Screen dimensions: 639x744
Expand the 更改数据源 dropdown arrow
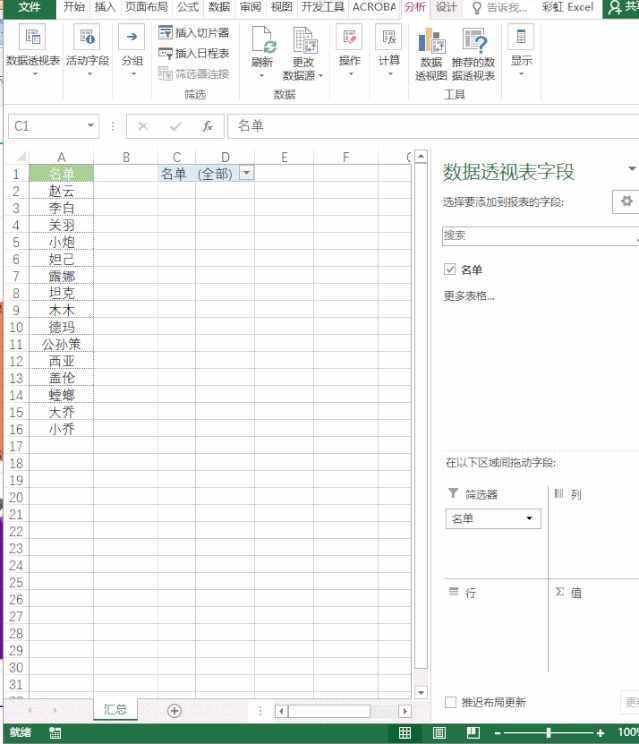point(321,76)
